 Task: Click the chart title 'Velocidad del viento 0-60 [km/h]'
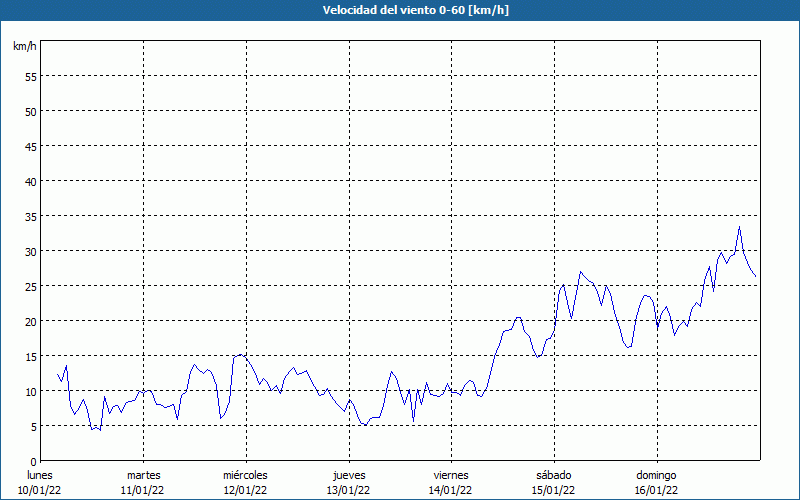(416, 10)
